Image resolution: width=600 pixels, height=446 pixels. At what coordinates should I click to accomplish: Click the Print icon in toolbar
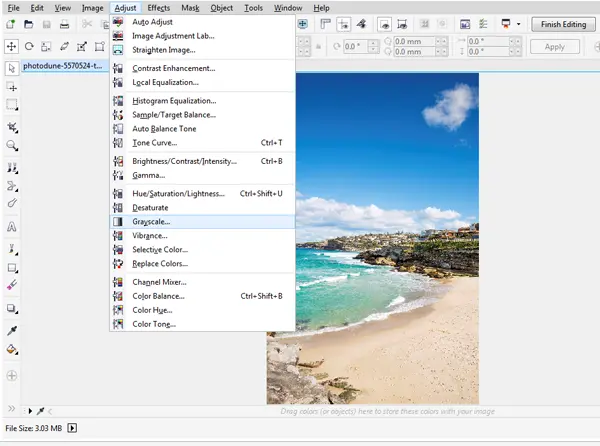[x=64, y=24]
